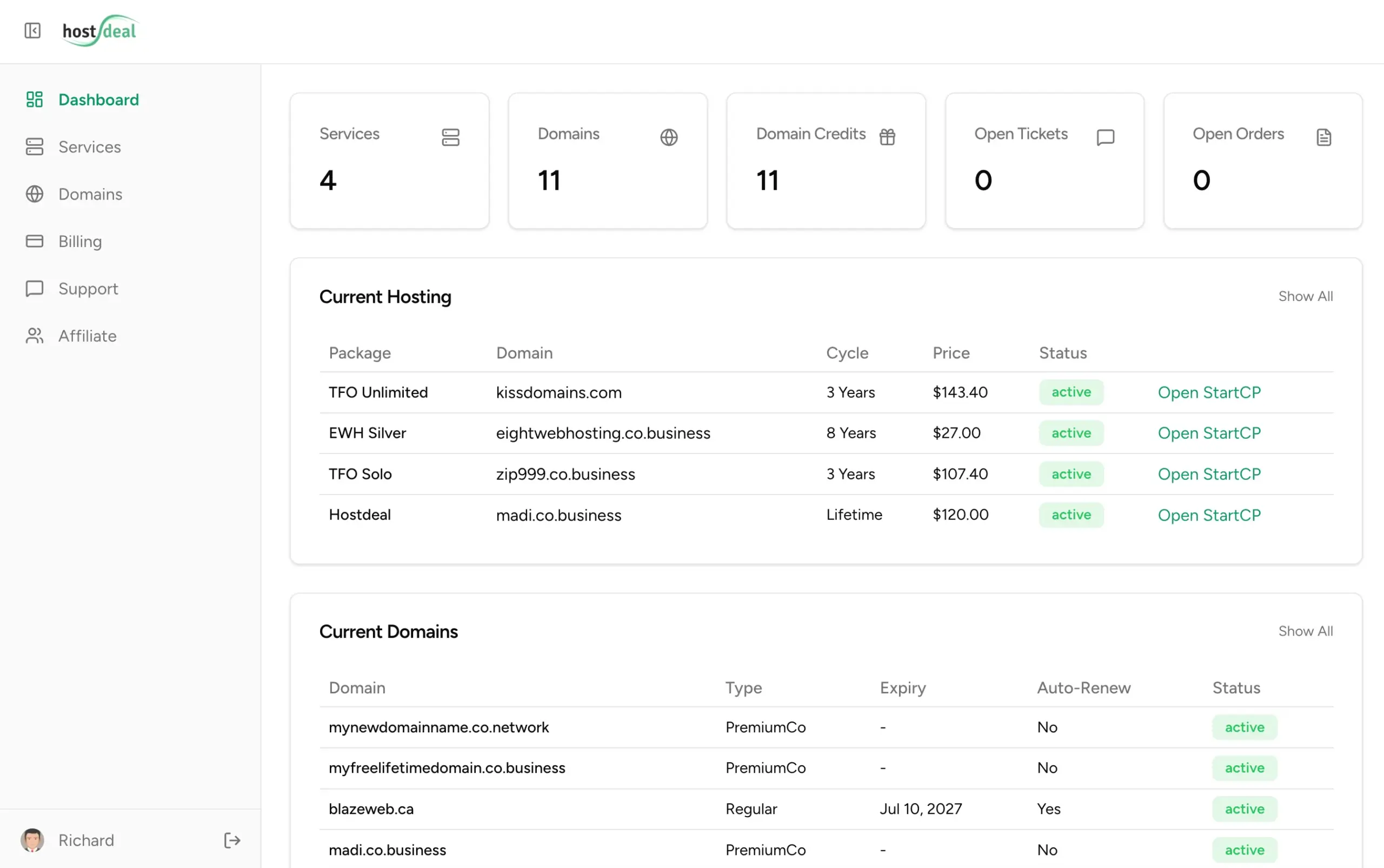Click the chat icon in Open Tickets card
Screen dimensions: 1384x868
pos(1106,137)
